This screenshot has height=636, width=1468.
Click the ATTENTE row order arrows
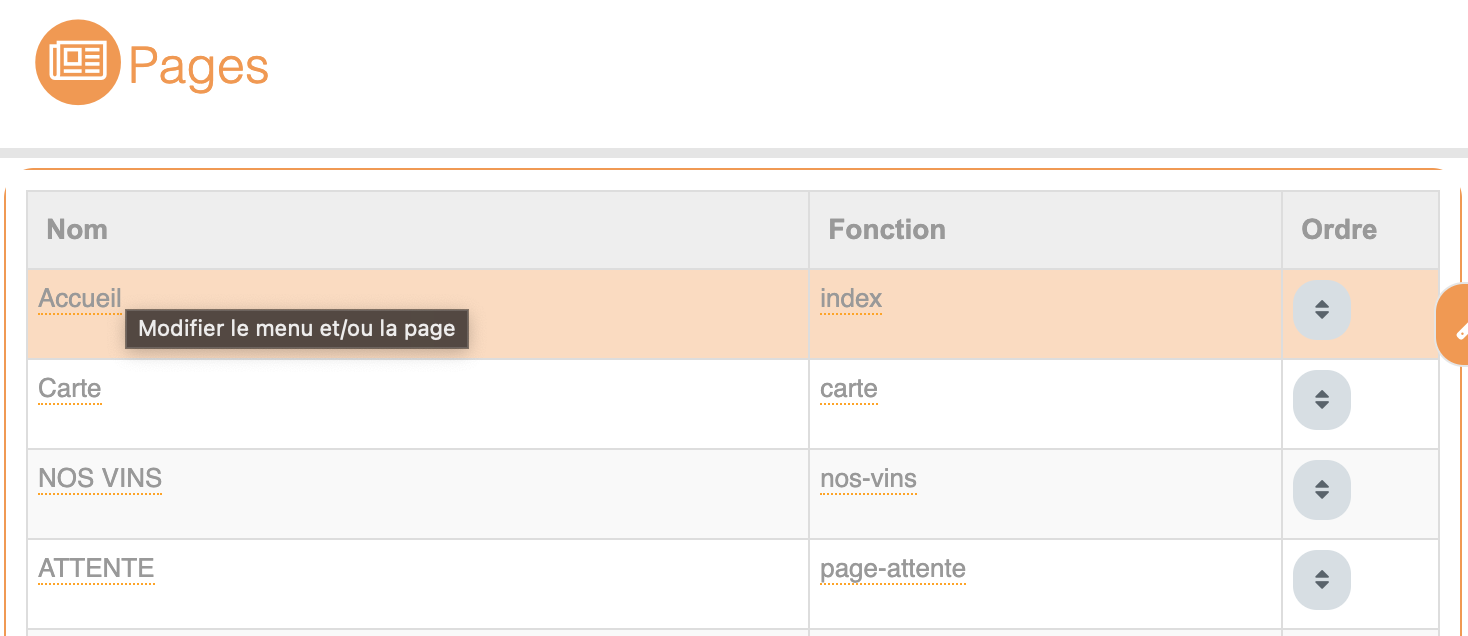tap(1321, 580)
